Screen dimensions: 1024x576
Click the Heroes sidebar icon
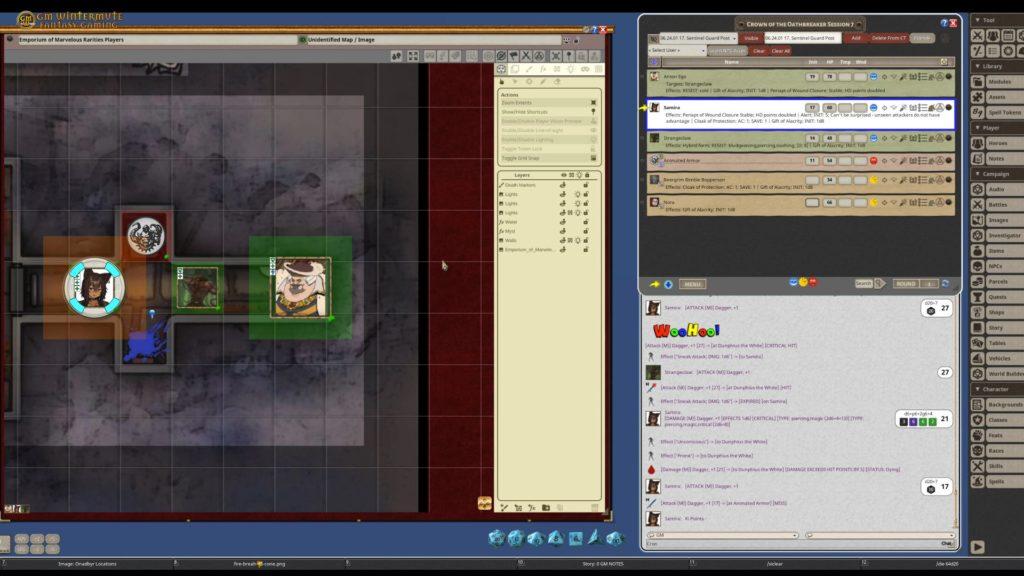click(978, 143)
